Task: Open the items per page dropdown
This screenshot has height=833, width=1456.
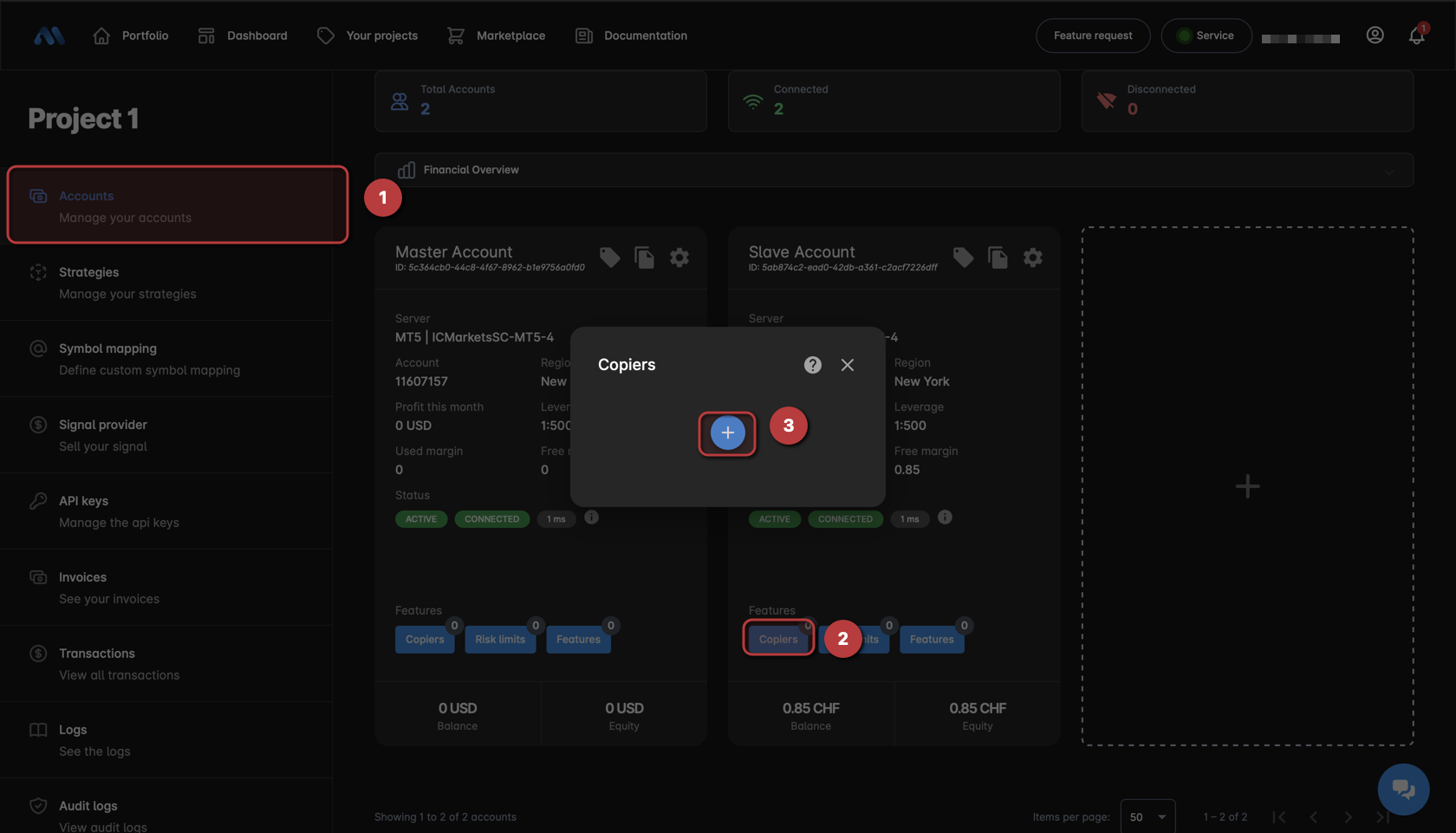Action: coord(1147,817)
